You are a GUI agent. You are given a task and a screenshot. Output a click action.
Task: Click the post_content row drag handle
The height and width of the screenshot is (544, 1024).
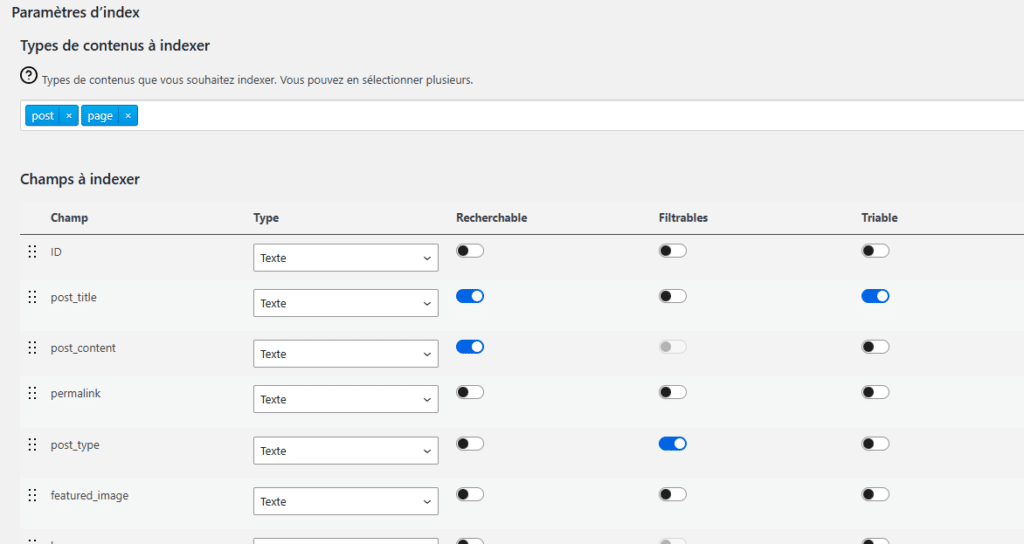point(32,348)
